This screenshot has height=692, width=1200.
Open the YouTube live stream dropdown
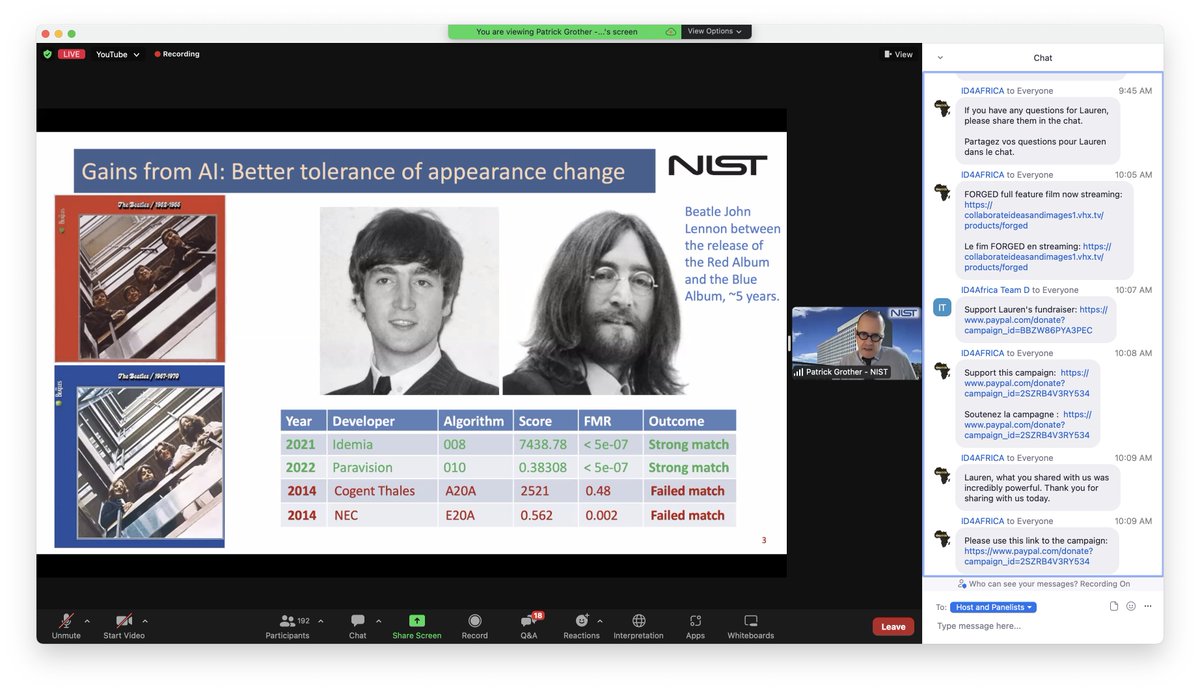pyautogui.click(x=118, y=54)
